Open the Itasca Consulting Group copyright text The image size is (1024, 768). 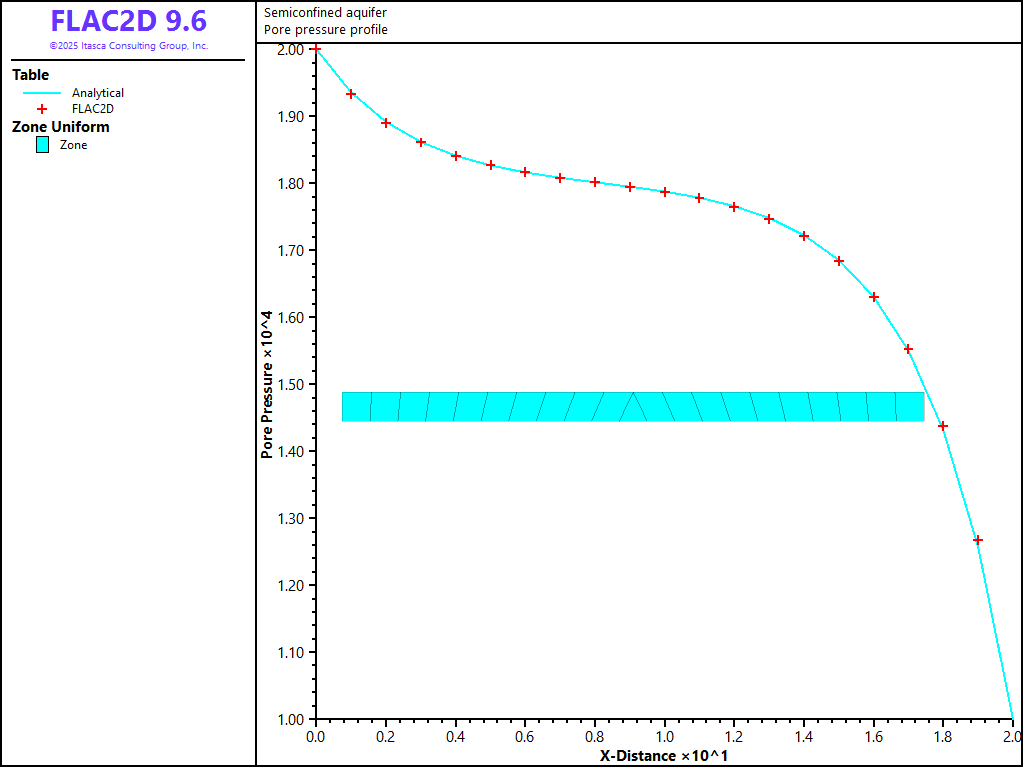click(x=128, y=46)
